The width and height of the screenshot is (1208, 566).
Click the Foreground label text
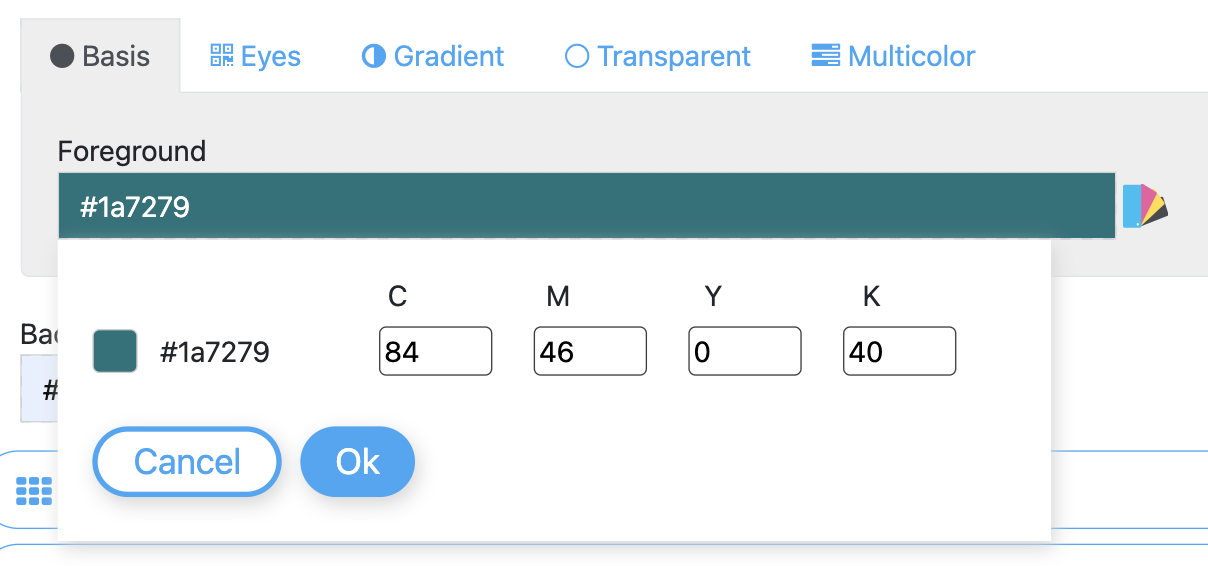click(132, 151)
